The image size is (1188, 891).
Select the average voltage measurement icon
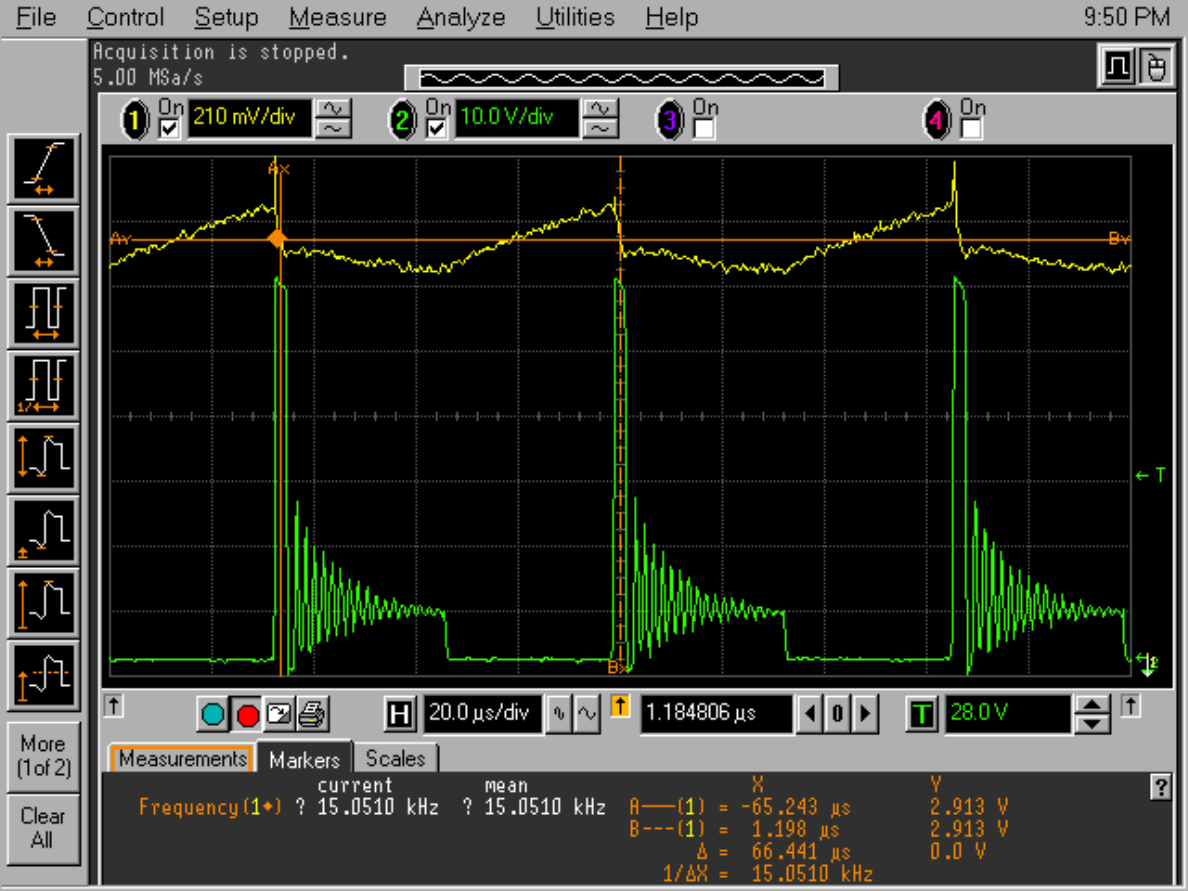[44, 676]
